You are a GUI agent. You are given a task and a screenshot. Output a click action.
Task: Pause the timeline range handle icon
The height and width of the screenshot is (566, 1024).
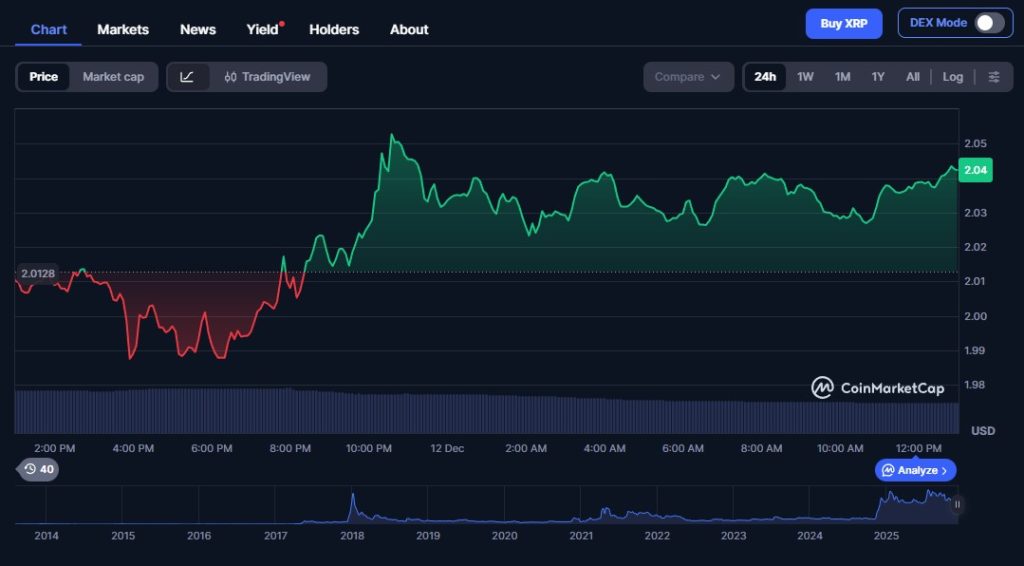pos(957,505)
